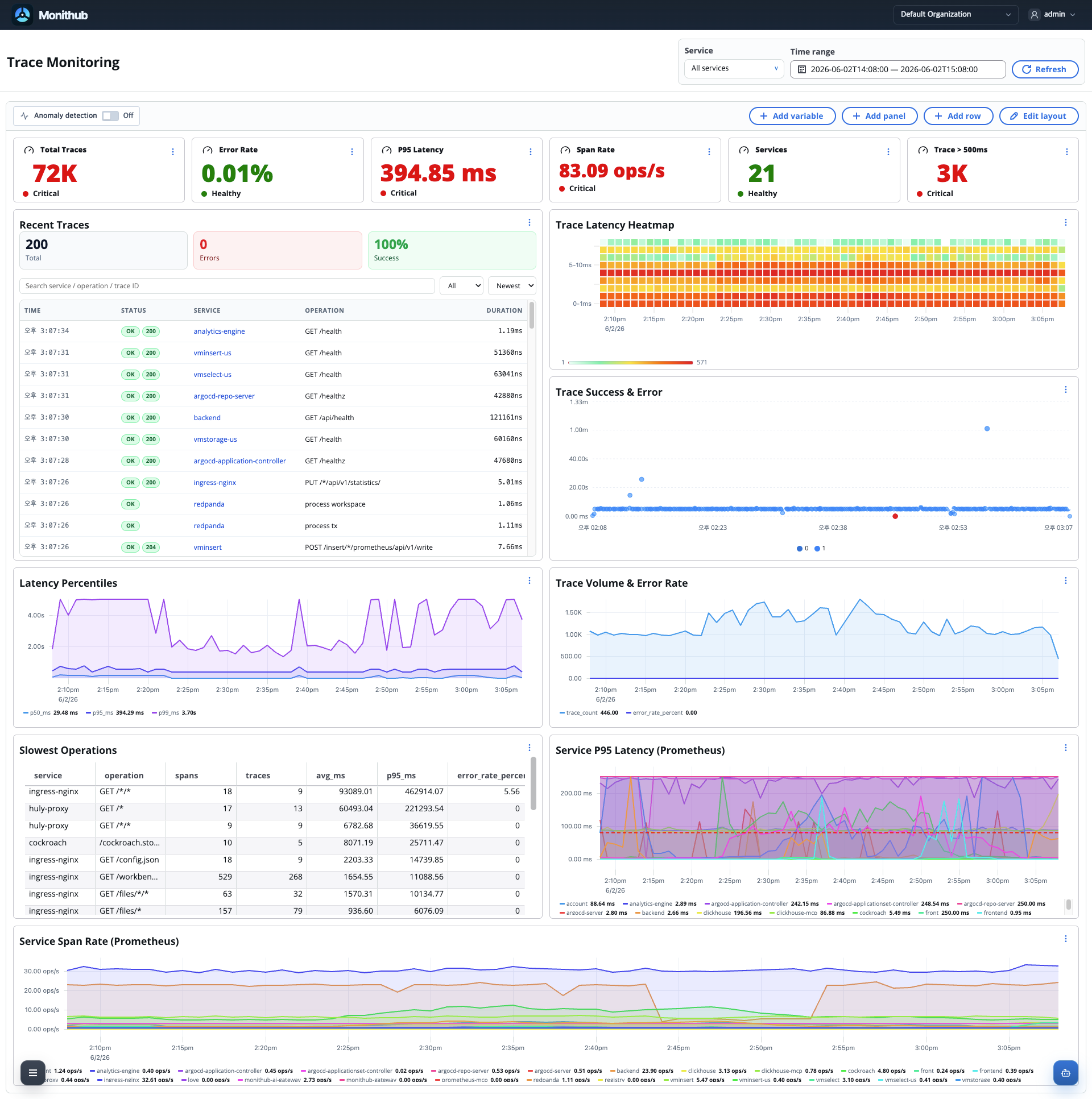The width and height of the screenshot is (1092, 1099).
Task: Click the DURATION column header
Action: (504, 310)
